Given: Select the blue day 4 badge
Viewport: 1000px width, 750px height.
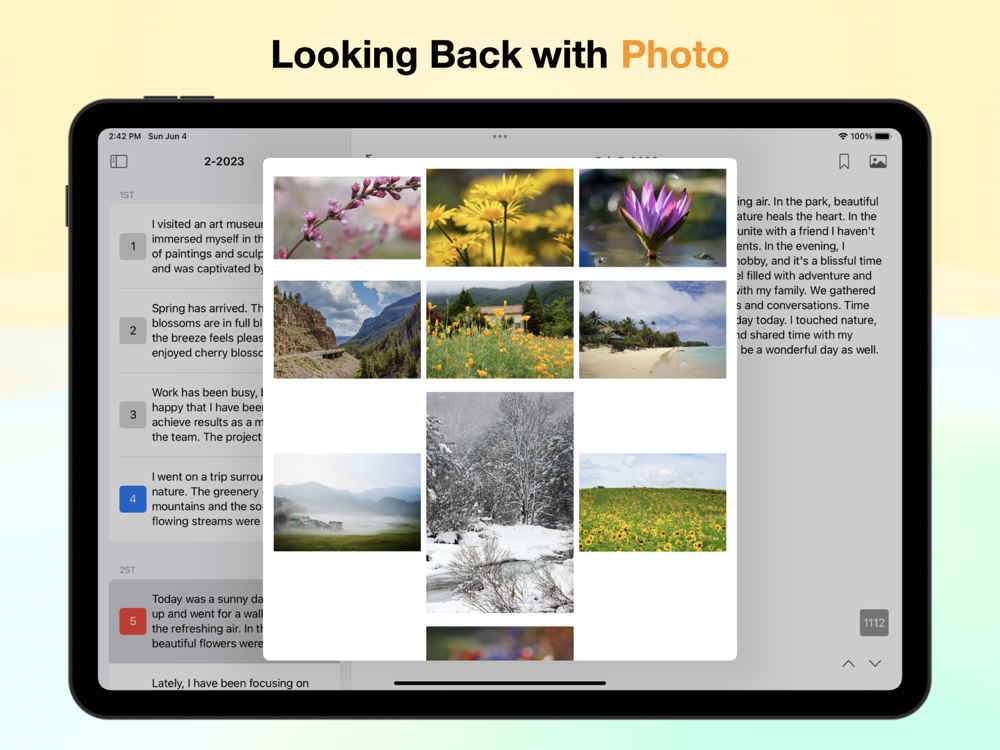Looking at the screenshot, I should coord(133,499).
